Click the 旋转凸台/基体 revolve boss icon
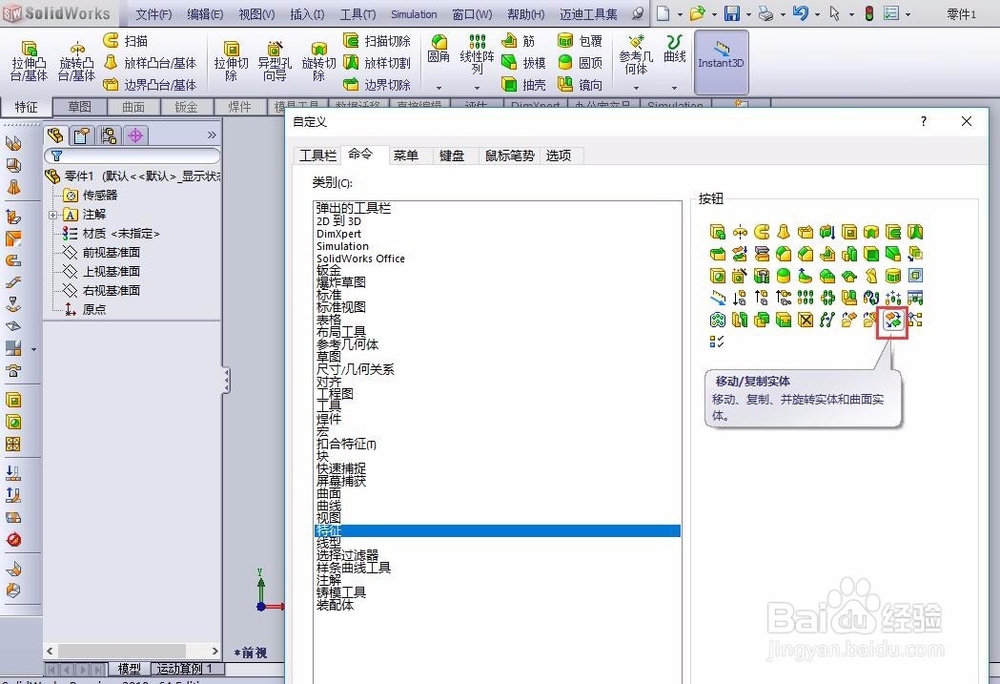Viewport: 1000px width, 684px height. 77,61
